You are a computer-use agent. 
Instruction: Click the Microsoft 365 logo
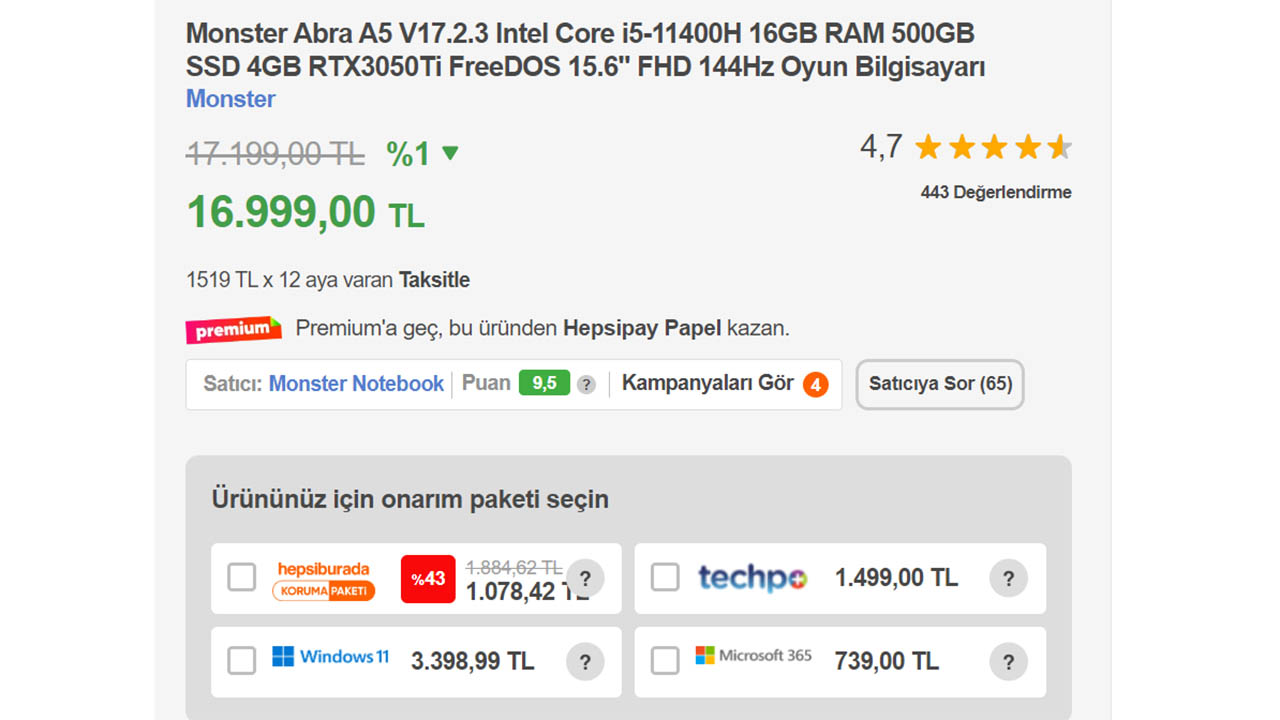(x=753, y=656)
